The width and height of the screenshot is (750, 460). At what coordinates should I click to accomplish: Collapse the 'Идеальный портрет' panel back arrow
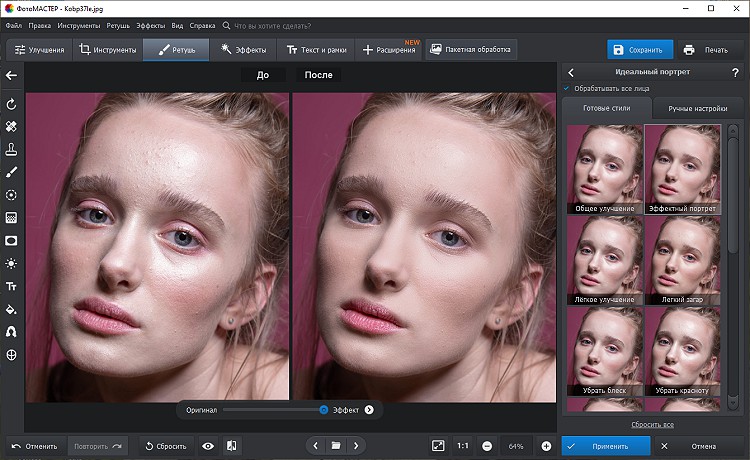pos(571,72)
